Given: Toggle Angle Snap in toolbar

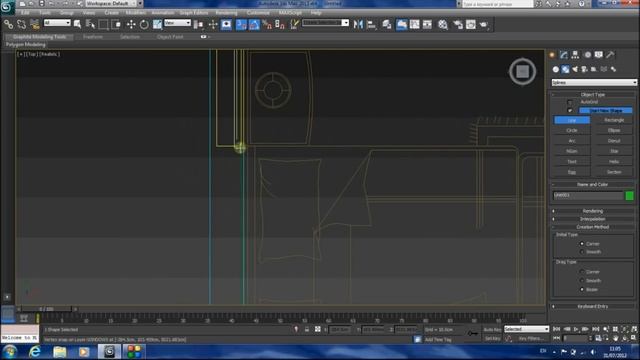Looking at the screenshot, I should (254, 24).
